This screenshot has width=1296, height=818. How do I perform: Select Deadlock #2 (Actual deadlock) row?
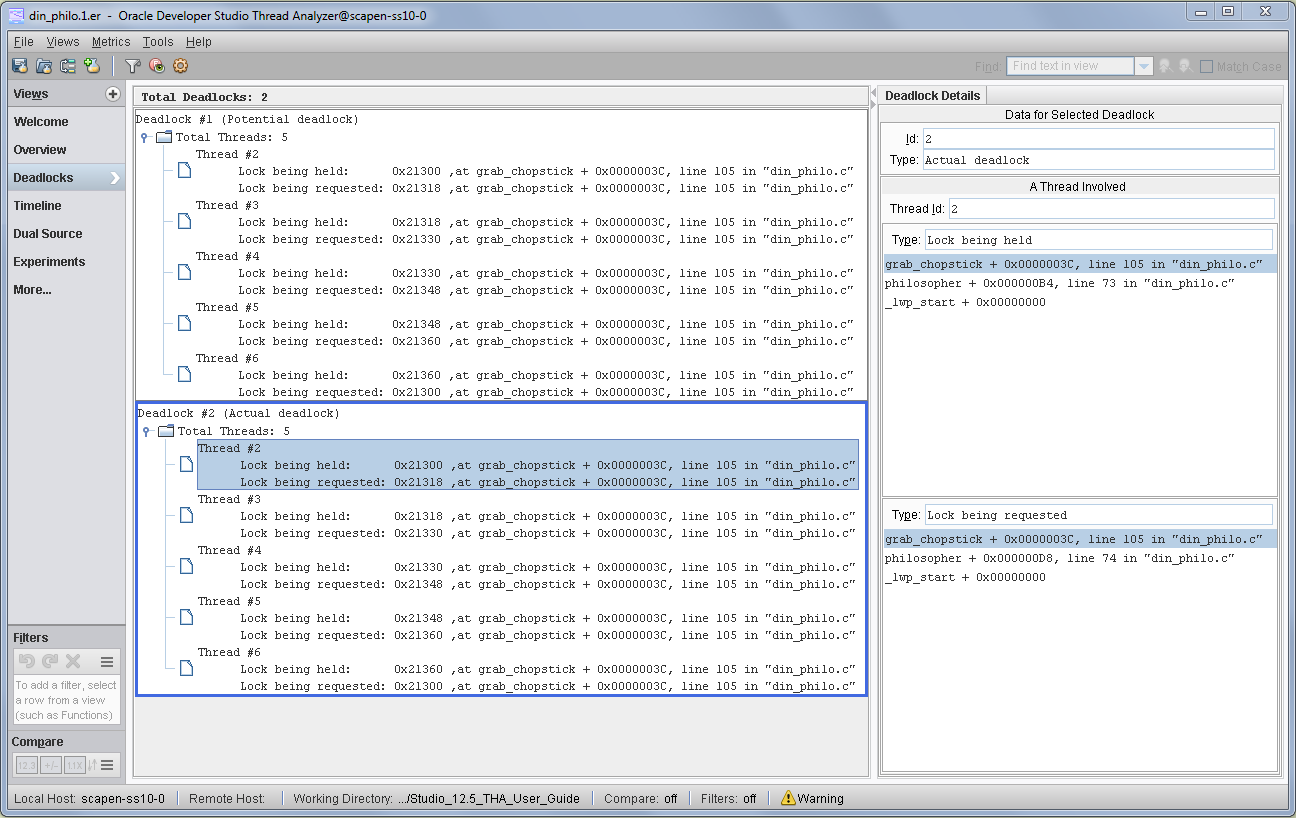tap(239, 413)
